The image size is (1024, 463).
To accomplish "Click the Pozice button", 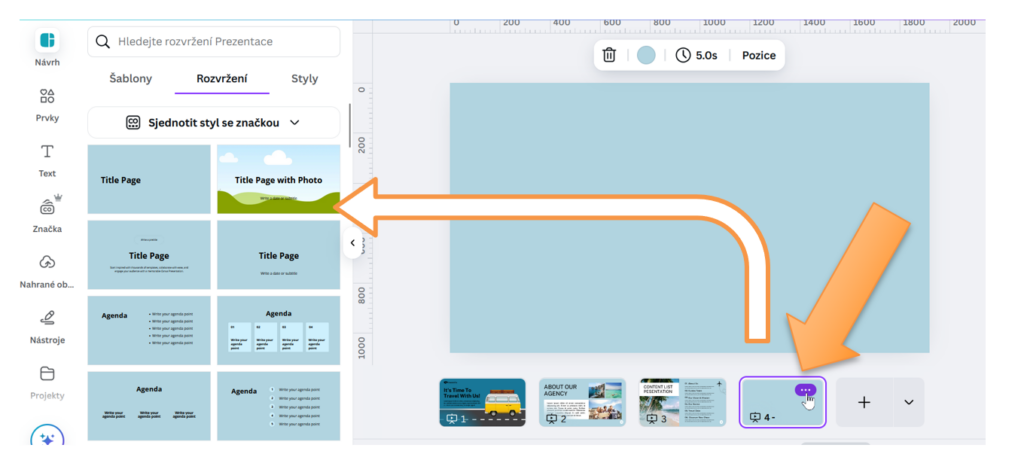I will tap(758, 55).
